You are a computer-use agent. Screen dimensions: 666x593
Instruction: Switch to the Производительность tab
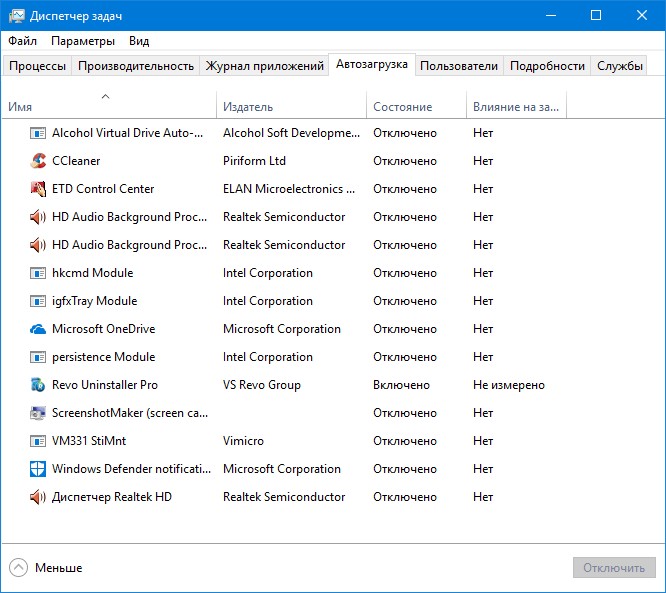click(x=136, y=66)
